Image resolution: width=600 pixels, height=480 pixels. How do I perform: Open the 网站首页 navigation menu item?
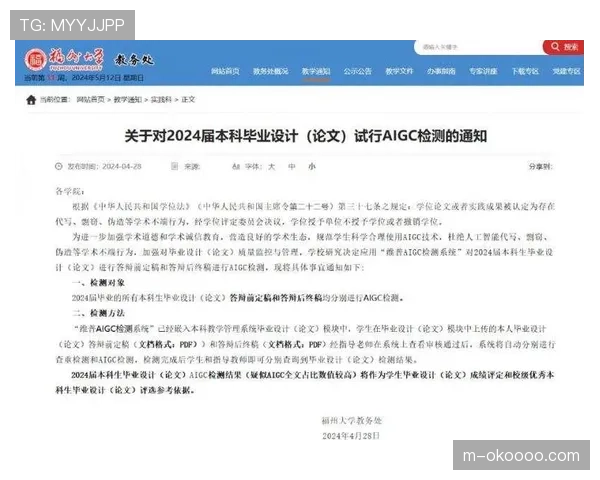pyautogui.click(x=225, y=71)
